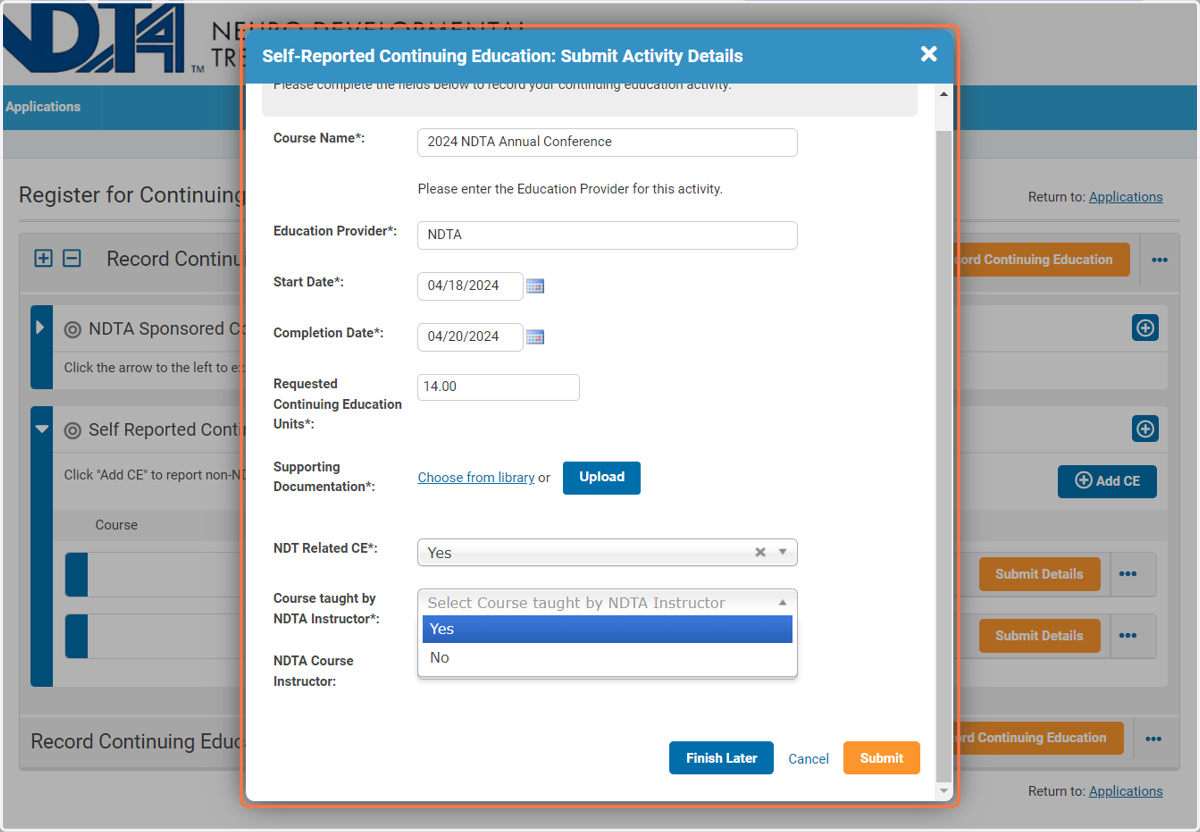Expand the NDTA Sponsored section arrow
This screenshot has width=1200, height=832.
click(41, 328)
